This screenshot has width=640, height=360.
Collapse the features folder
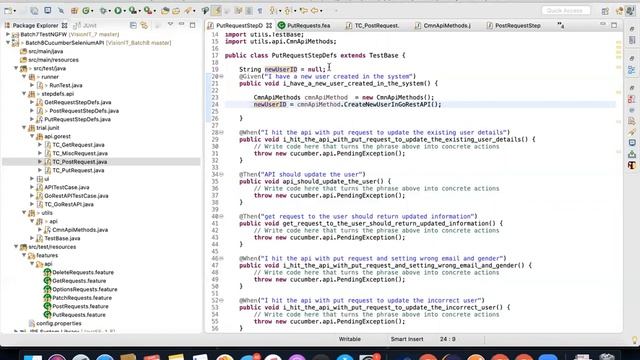click(24, 256)
